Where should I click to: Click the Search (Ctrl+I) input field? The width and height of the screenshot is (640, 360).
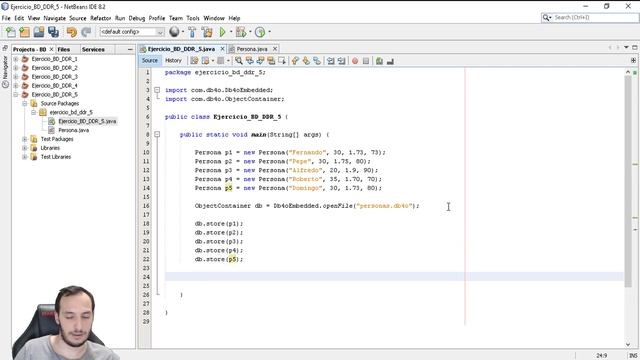tap(590, 18)
